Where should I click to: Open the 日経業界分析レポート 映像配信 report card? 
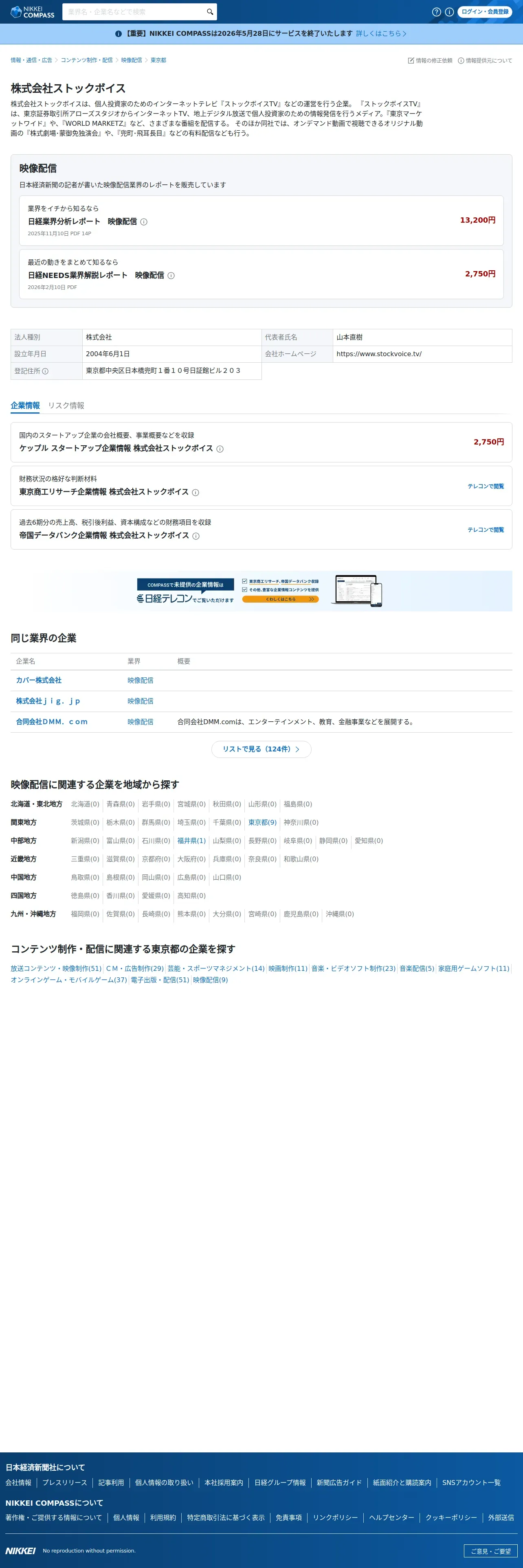click(261, 220)
